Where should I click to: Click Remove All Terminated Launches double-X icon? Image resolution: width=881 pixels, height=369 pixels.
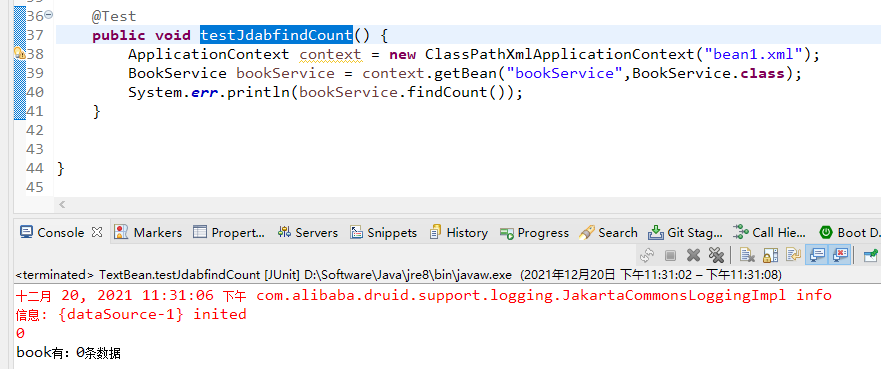pos(716,256)
